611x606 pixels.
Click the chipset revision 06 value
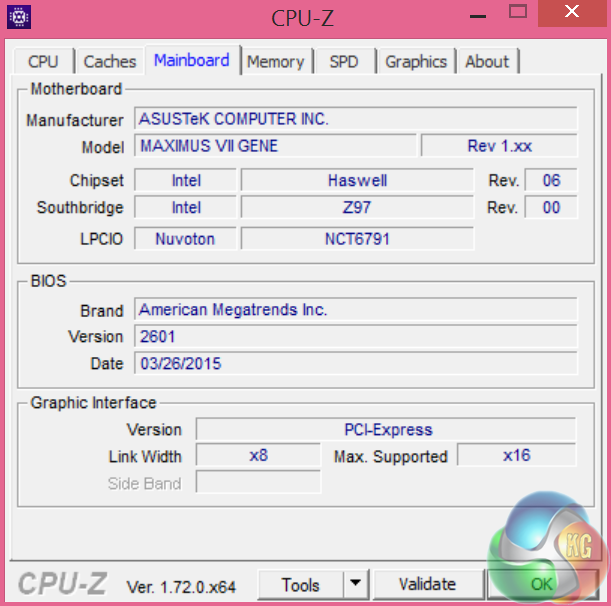[x=551, y=180]
